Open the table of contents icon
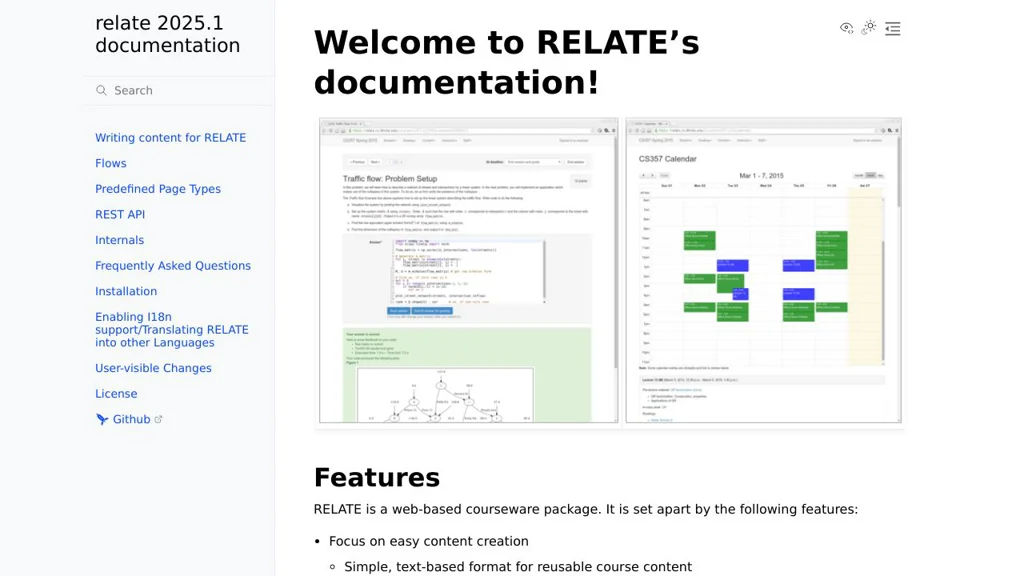1024x576 pixels. (x=893, y=28)
